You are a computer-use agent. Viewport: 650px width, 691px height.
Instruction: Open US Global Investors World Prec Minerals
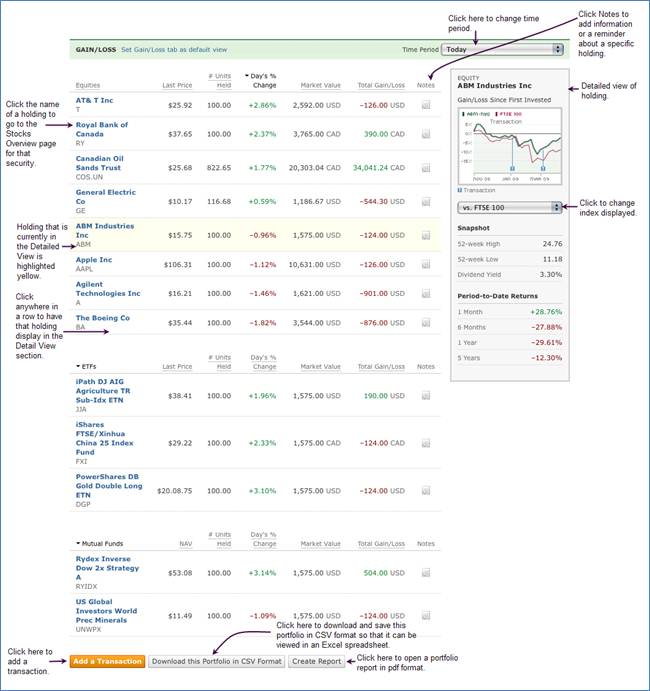click(106, 611)
